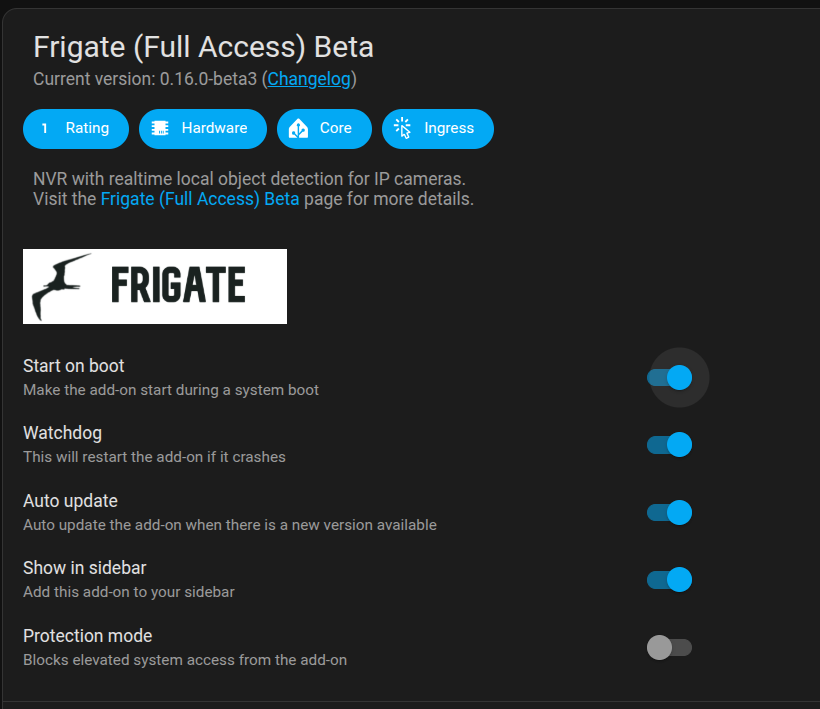Toggle off Show in sidebar
Viewport: 820px width, 709px height.
tap(670, 580)
